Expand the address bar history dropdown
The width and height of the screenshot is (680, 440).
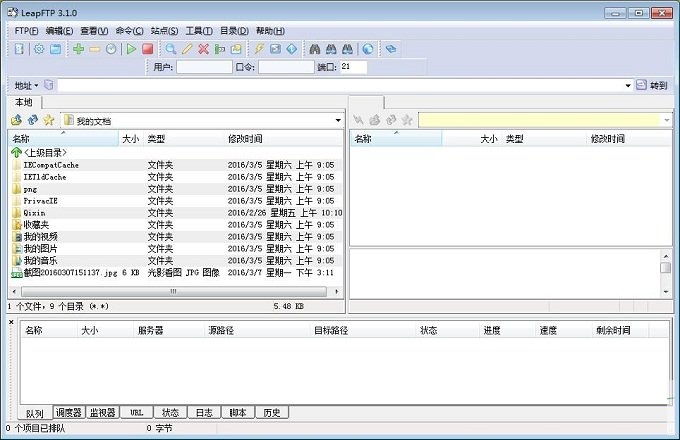point(628,85)
